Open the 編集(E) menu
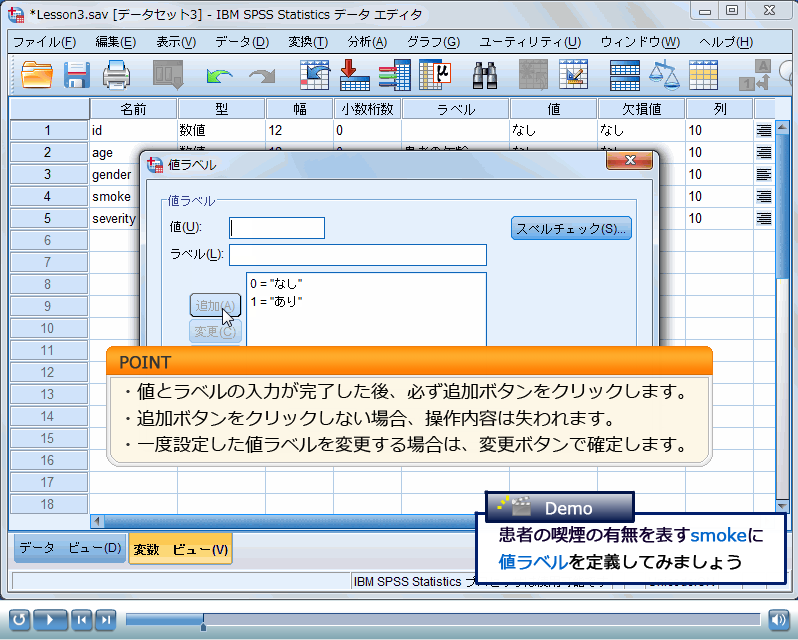 click(x=116, y=42)
